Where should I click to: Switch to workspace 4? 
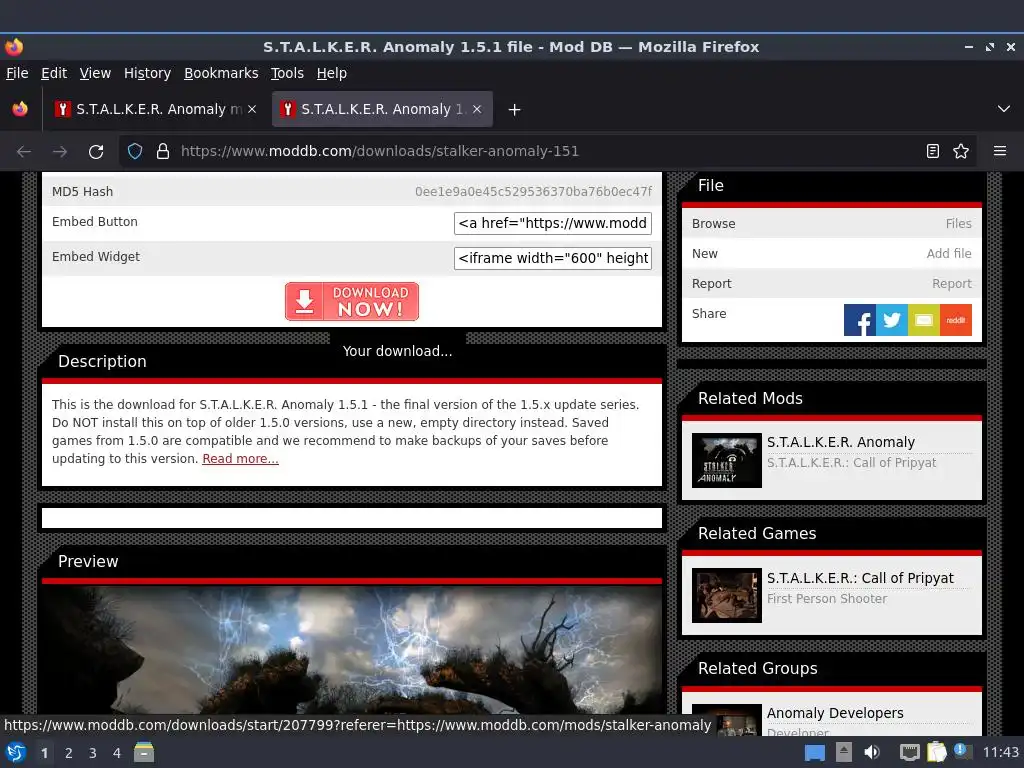[x=117, y=753]
